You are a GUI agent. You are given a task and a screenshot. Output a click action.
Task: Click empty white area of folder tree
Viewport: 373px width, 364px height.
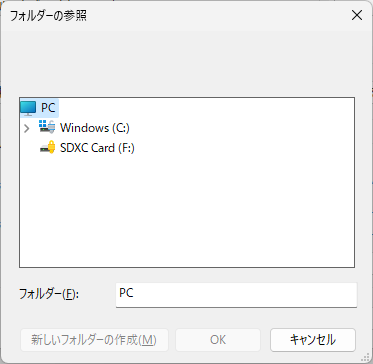[187, 213]
